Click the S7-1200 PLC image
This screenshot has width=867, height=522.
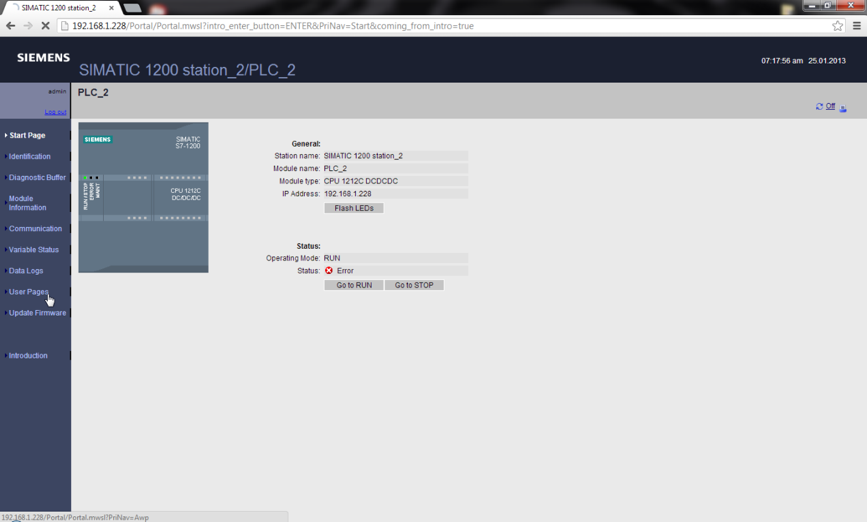[143, 197]
